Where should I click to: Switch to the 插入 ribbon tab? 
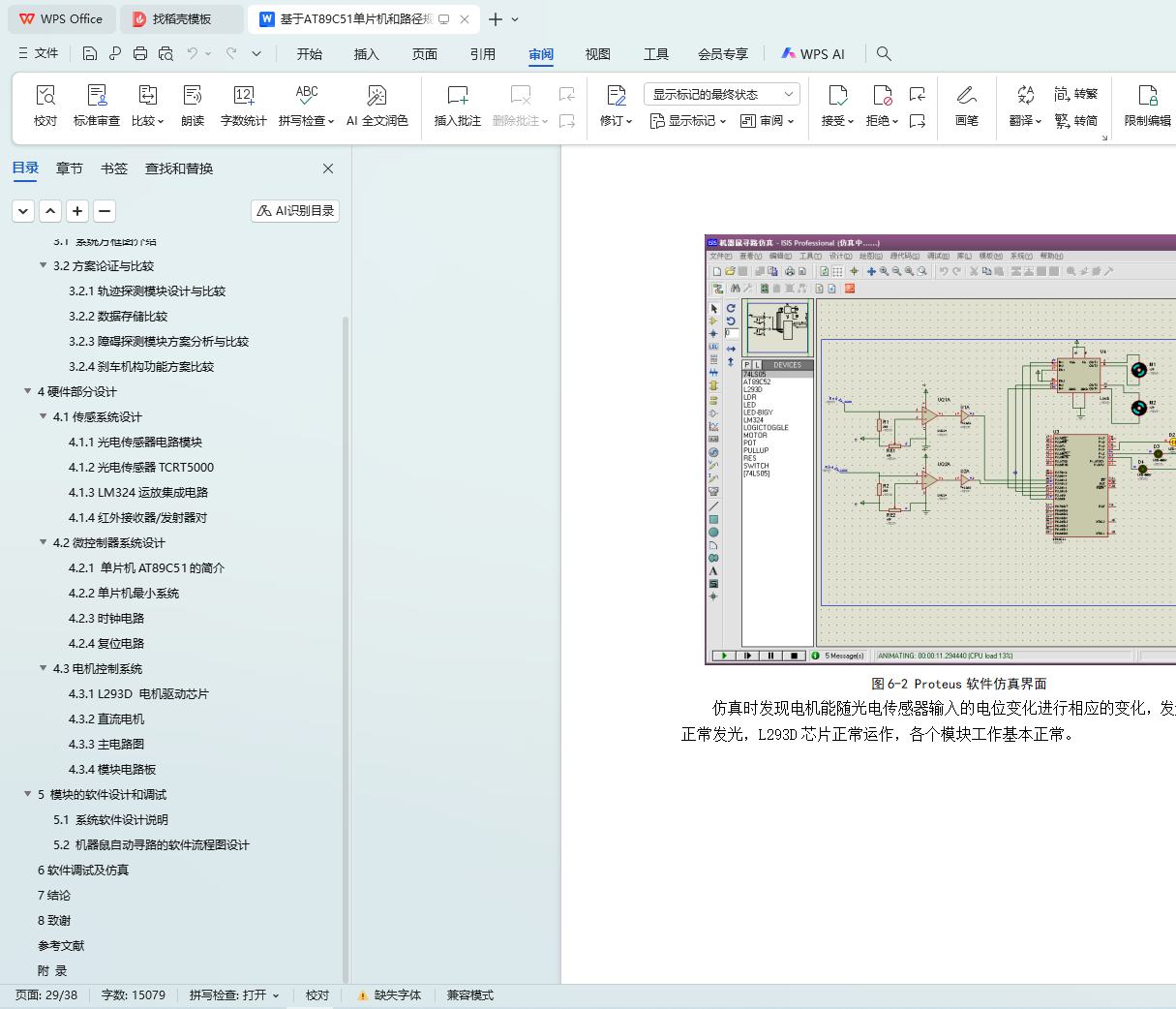(367, 54)
